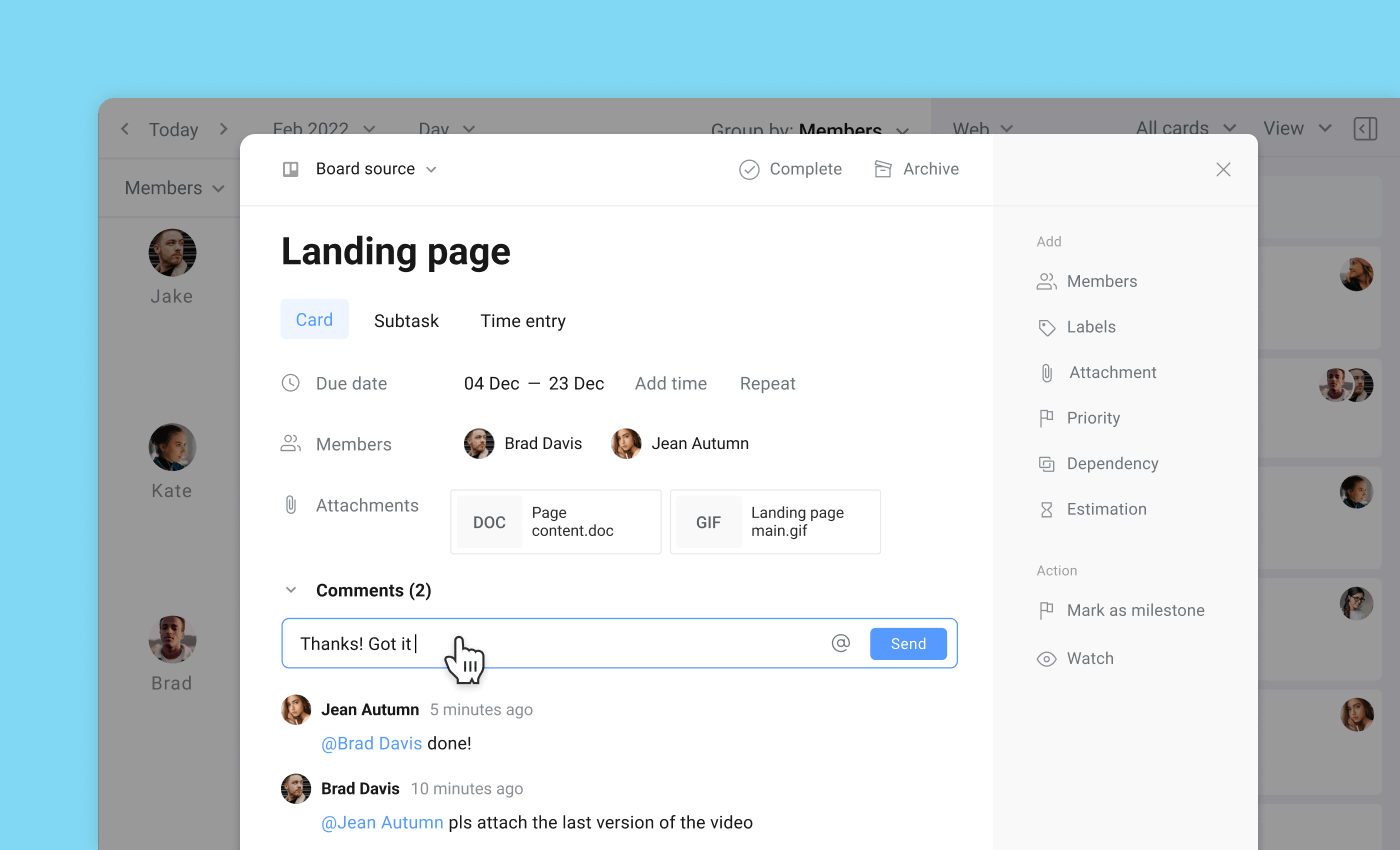Mark the card as Complete

point(790,169)
